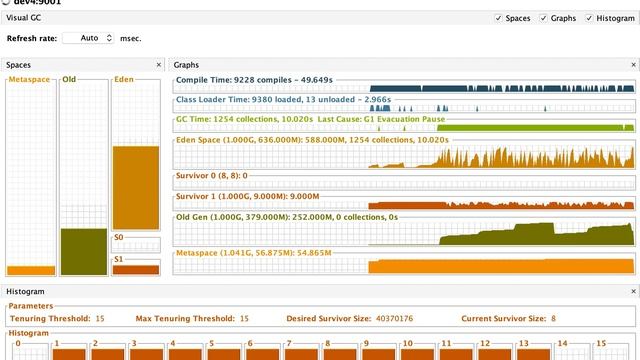Click histogram age bar 0

(30, 352)
